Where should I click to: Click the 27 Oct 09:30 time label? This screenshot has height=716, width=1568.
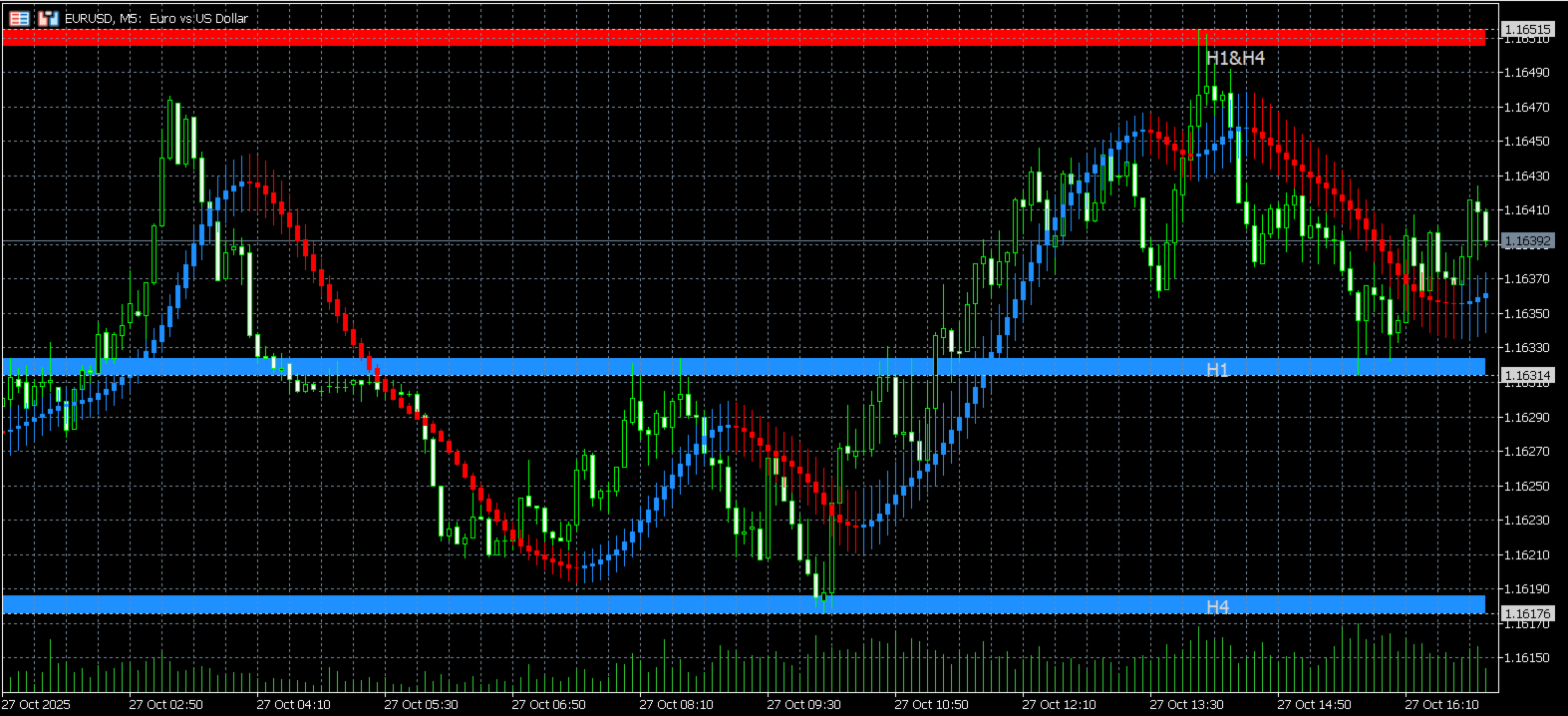coord(803,704)
